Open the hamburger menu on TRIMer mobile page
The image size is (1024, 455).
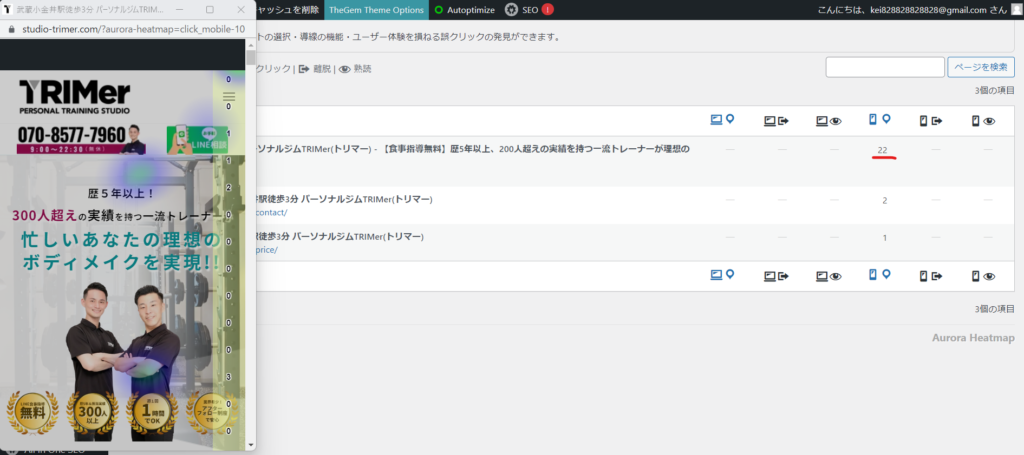[x=229, y=98]
